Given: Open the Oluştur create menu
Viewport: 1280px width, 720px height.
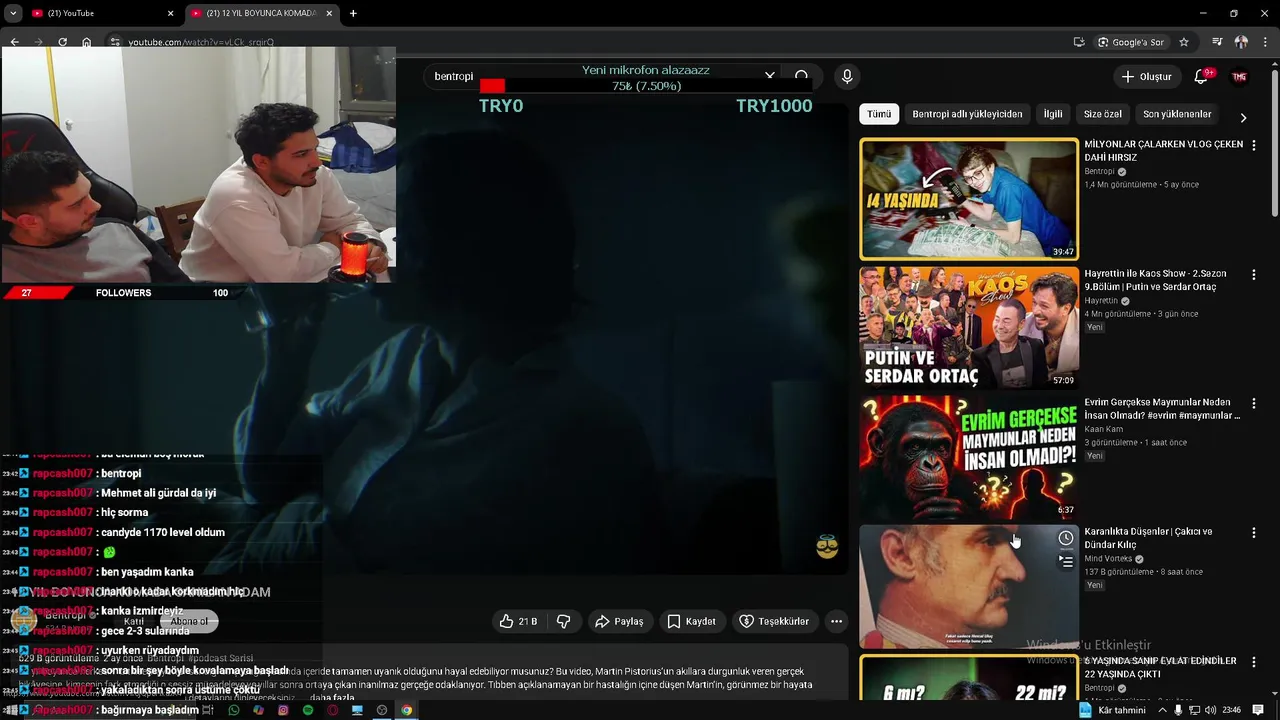Looking at the screenshot, I should 1146,76.
